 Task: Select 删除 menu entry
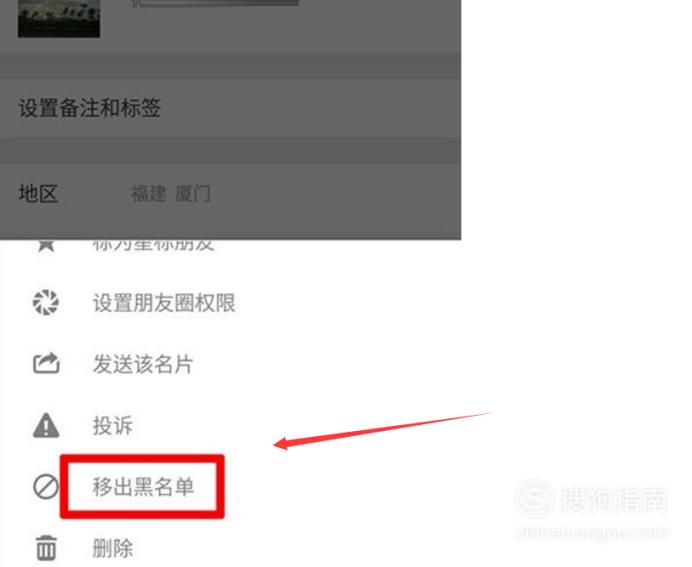(113, 548)
